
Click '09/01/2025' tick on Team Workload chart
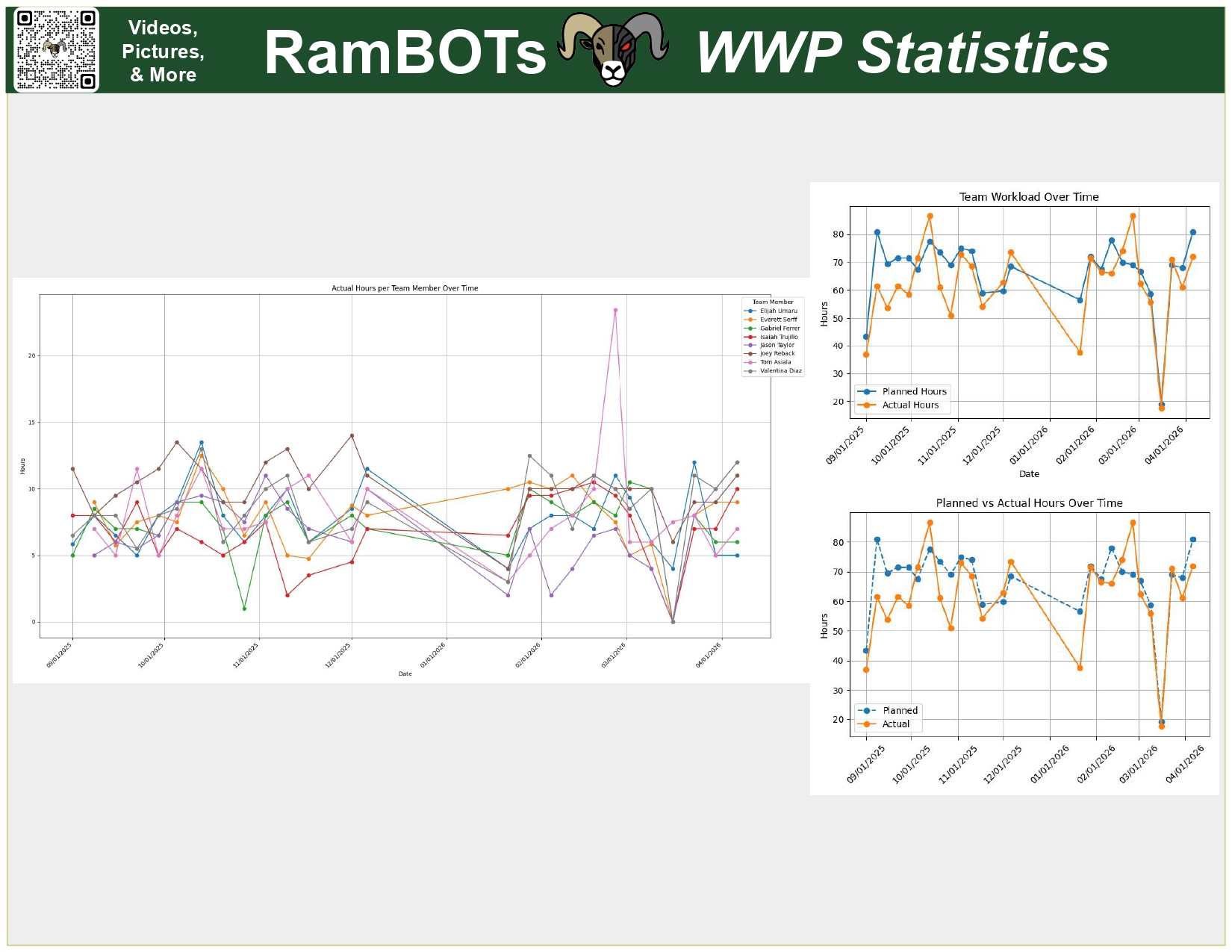(846, 445)
